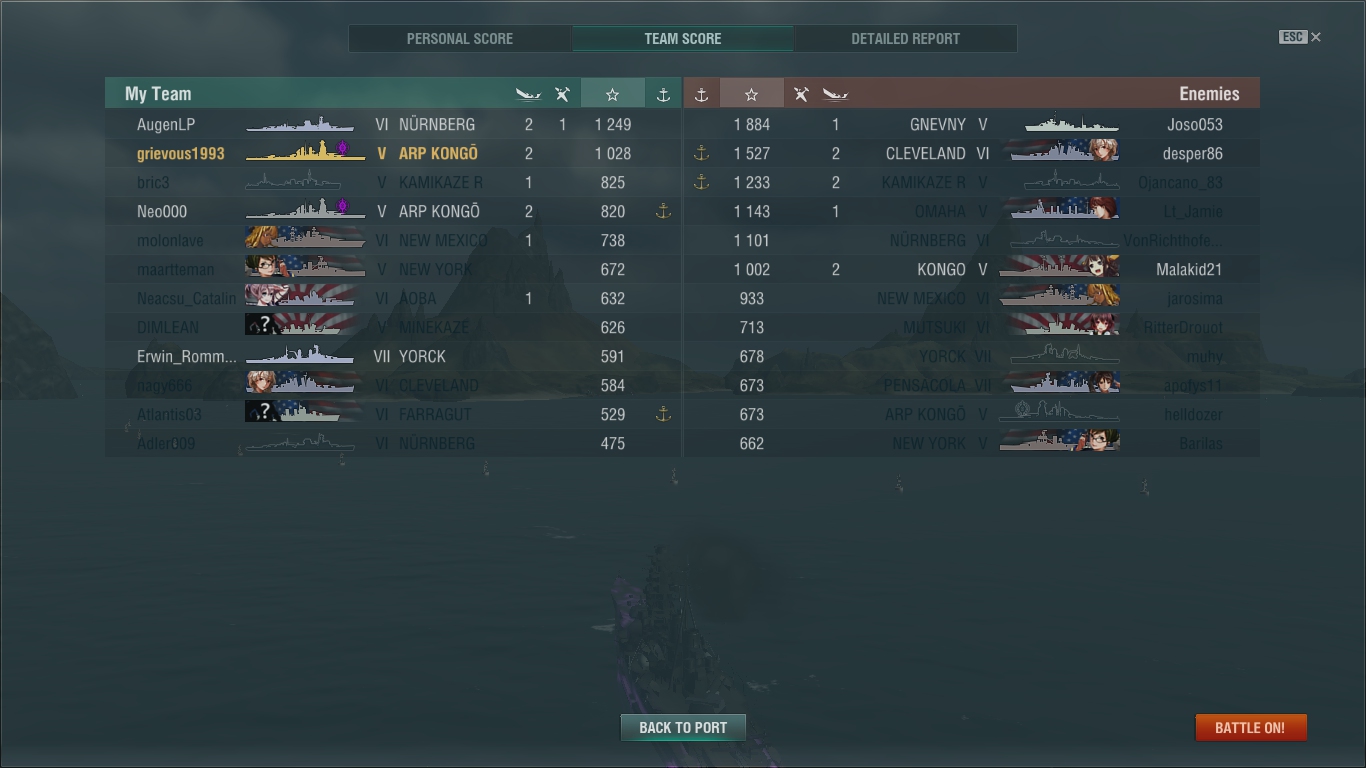Click the Back to Port button
1366x768 pixels.
pos(683,727)
